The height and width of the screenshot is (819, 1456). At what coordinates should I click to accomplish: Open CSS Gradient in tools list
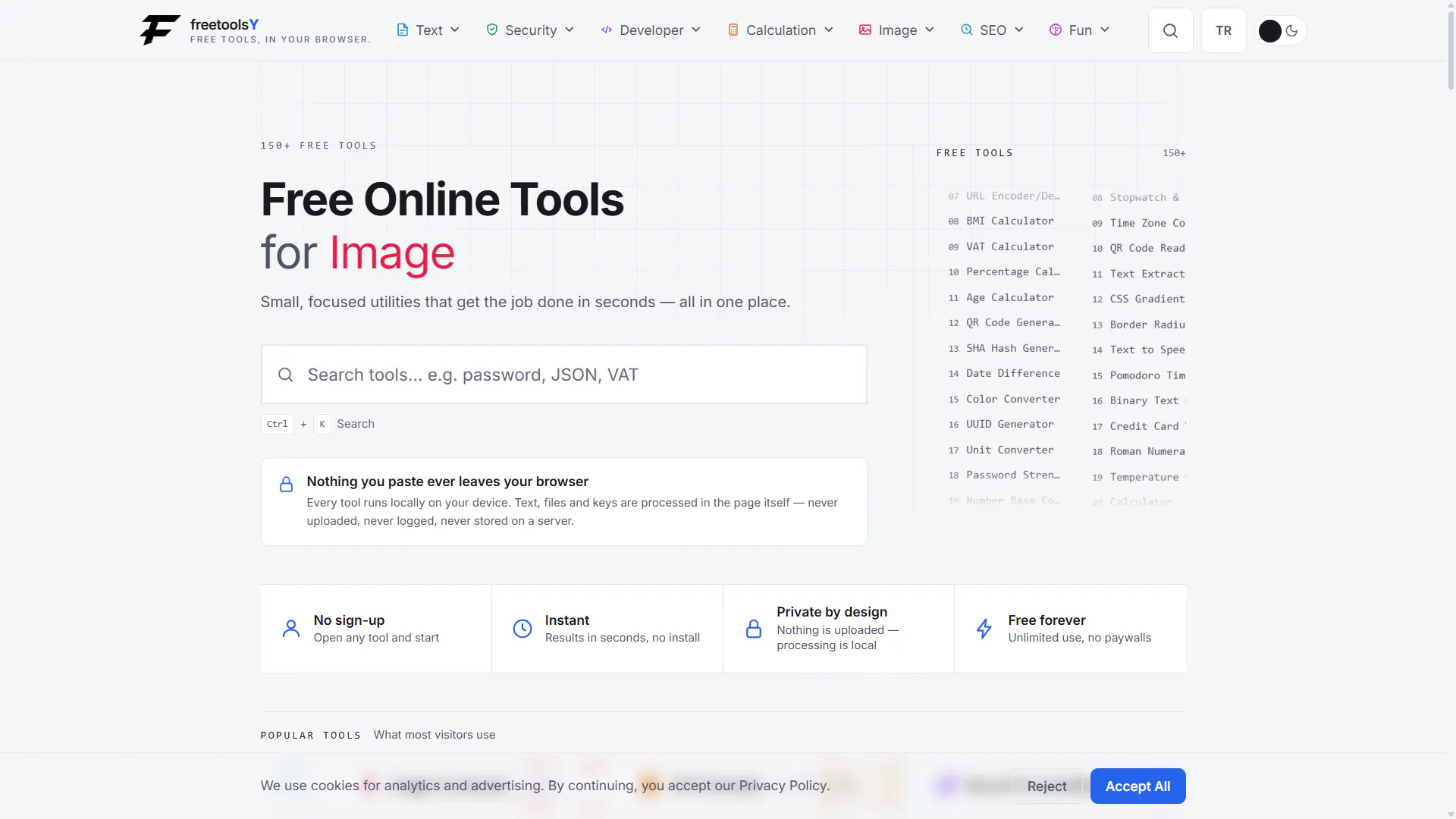coord(1147,299)
